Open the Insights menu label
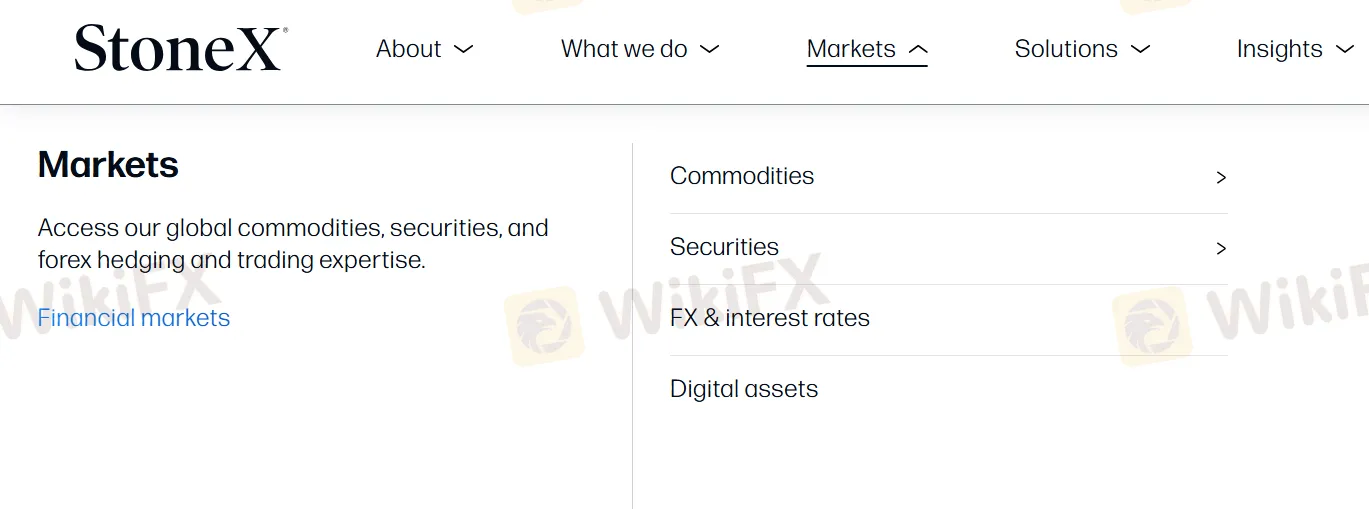This screenshot has width=1369, height=509. (1279, 49)
